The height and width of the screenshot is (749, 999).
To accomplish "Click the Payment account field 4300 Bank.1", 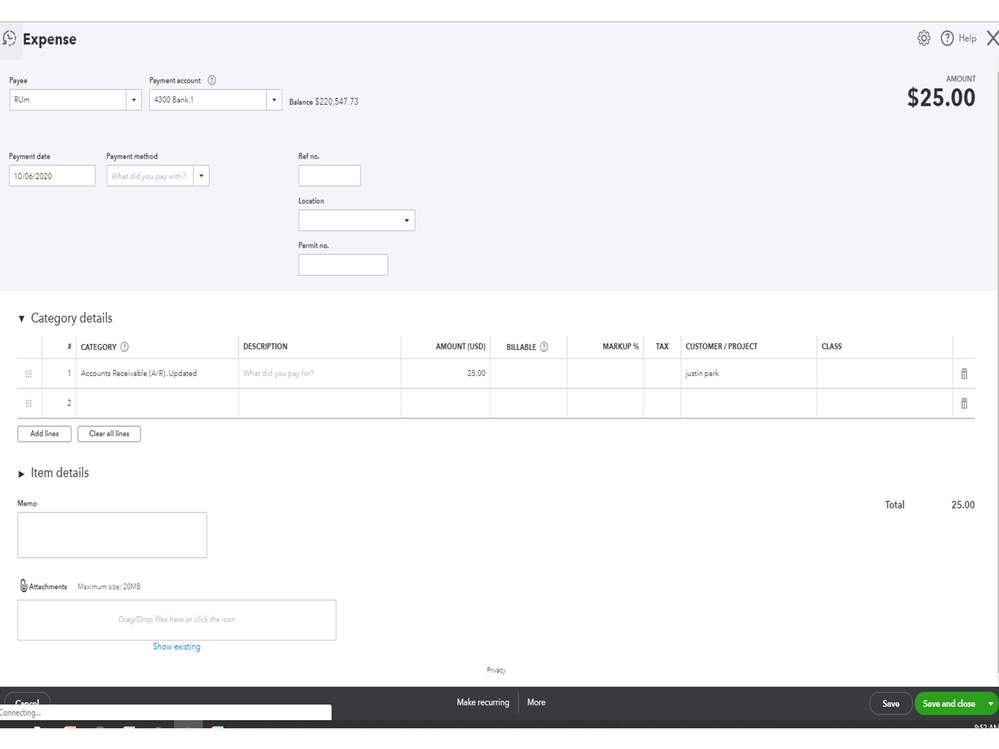I will (208, 100).
